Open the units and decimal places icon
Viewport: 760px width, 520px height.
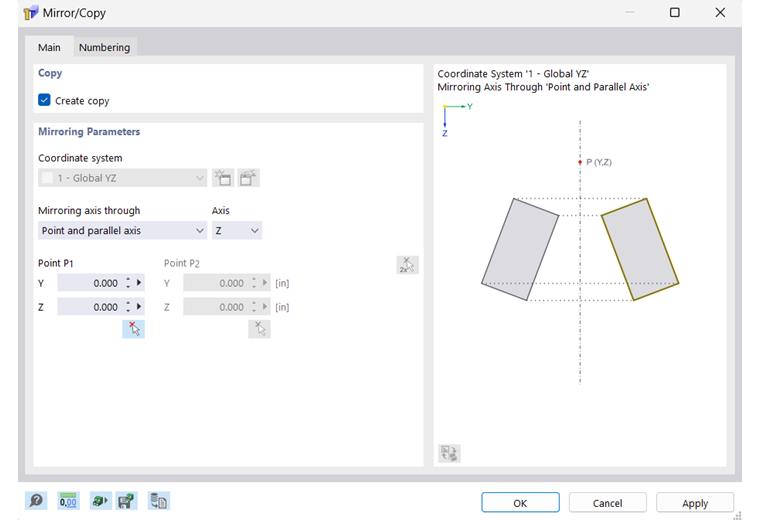(x=68, y=501)
